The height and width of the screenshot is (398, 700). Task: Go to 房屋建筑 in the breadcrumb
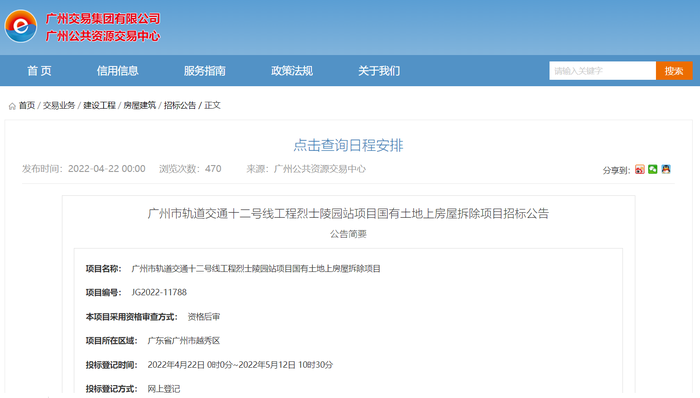tap(139, 105)
